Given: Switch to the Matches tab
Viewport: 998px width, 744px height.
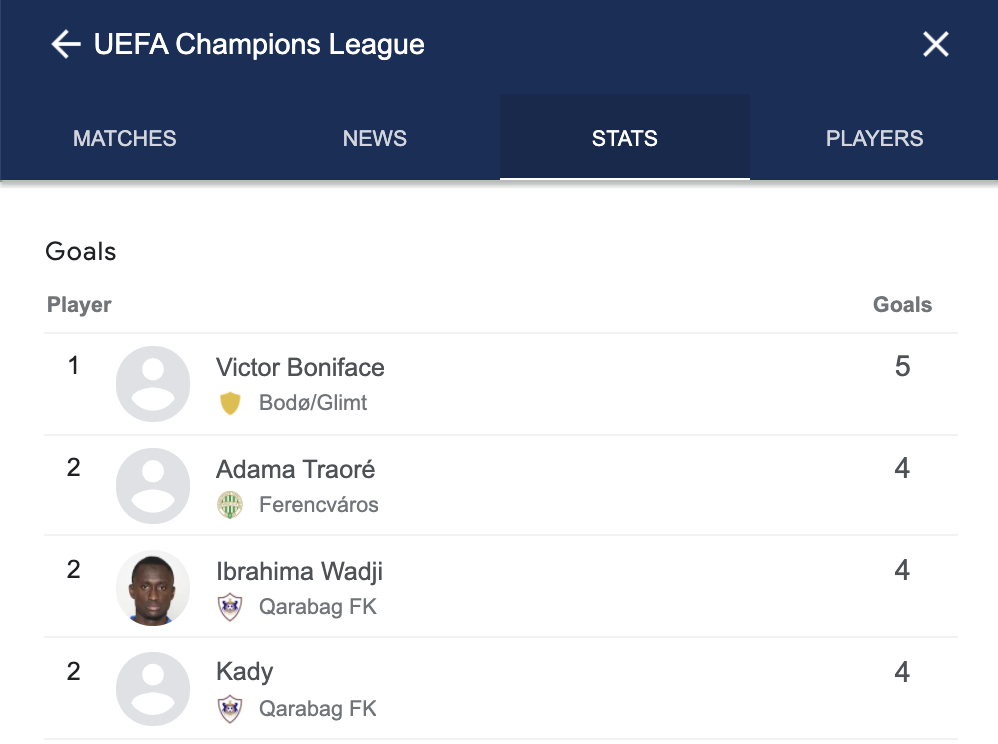Looking at the screenshot, I should (125, 139).
